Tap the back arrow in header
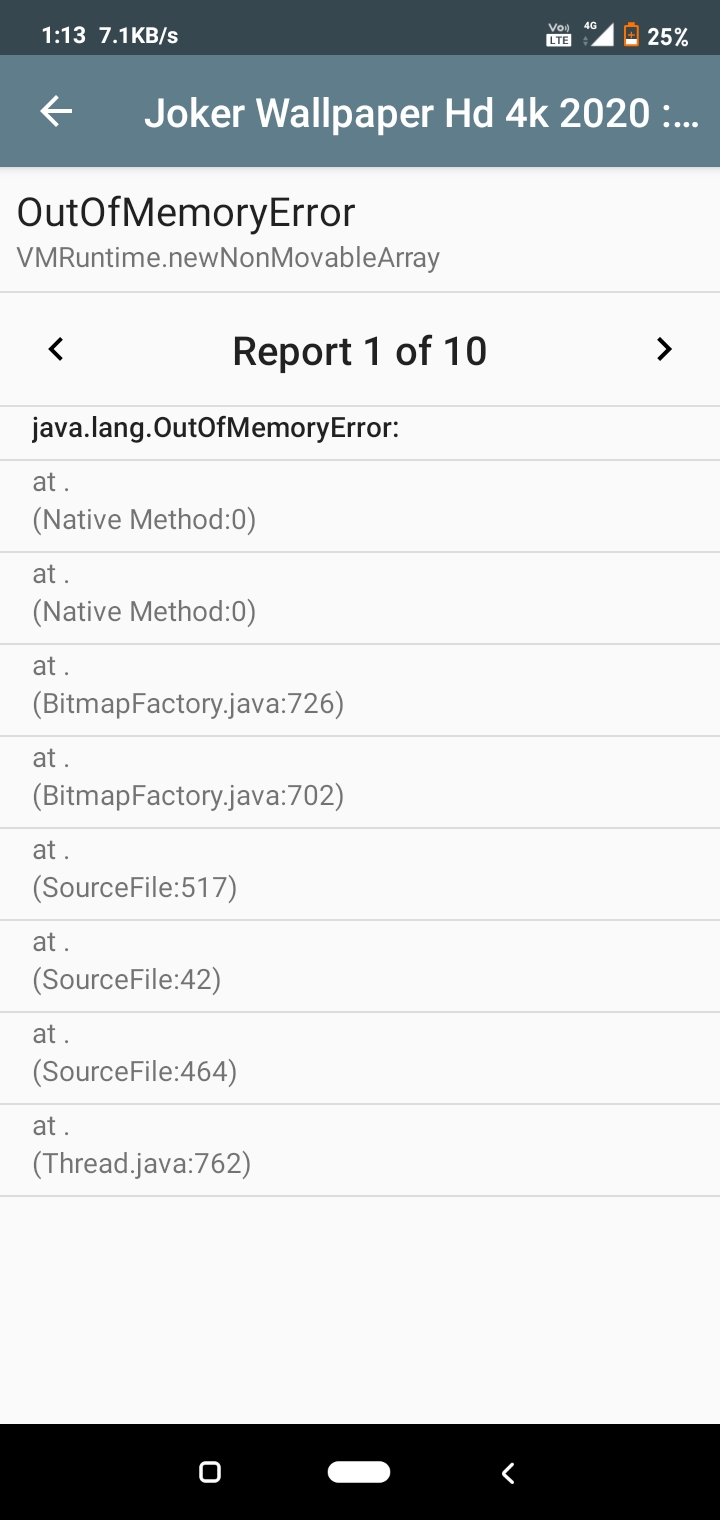The image size is (720, 1520). pos(56,112)
